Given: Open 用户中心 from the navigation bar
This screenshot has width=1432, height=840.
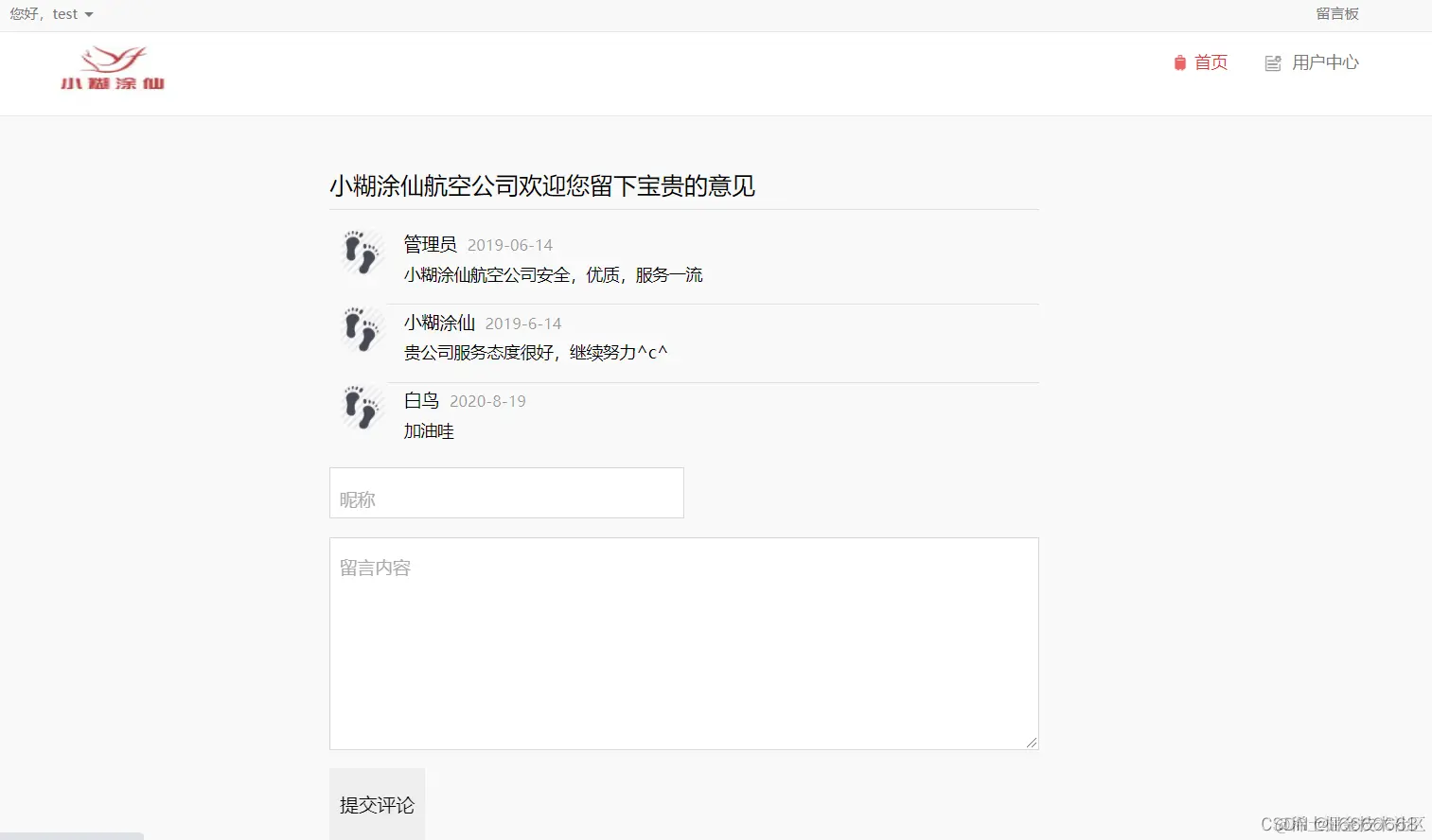Looking at the screenshot, I should (1326, 62).
